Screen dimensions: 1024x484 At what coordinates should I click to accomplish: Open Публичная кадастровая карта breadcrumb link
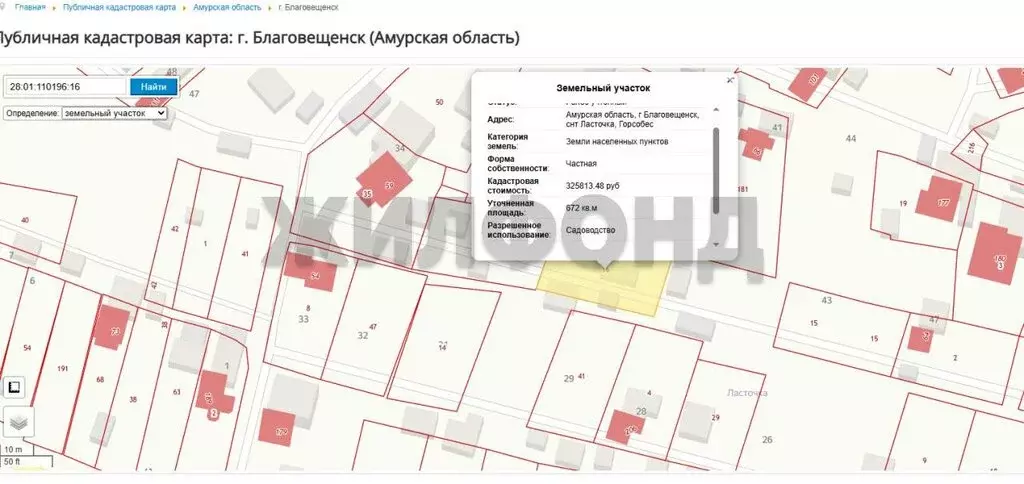point(120,7)
